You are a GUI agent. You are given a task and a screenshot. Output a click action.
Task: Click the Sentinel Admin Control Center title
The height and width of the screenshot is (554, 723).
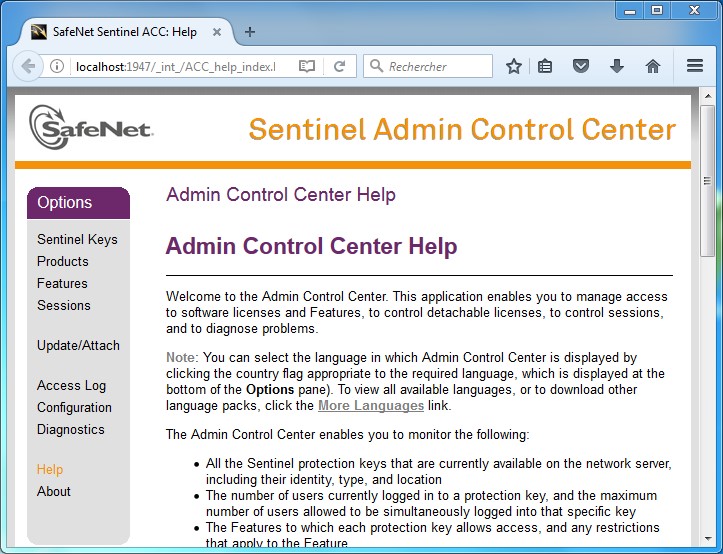(x=462, y=129)
